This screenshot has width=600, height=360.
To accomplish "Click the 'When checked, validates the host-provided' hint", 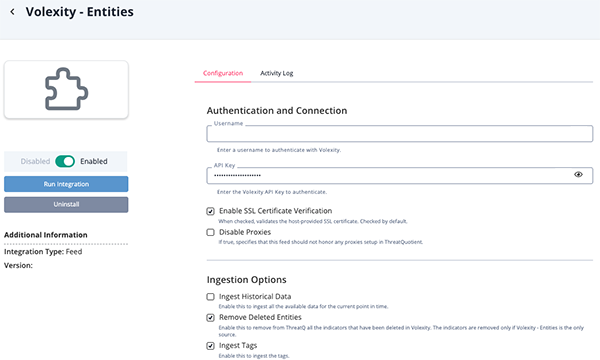I will [x=313, y=221].
